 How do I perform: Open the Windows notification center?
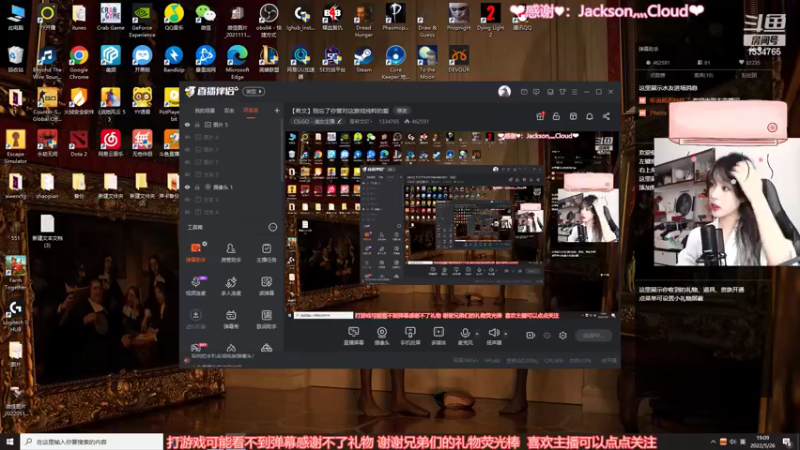tap(787, 442)
